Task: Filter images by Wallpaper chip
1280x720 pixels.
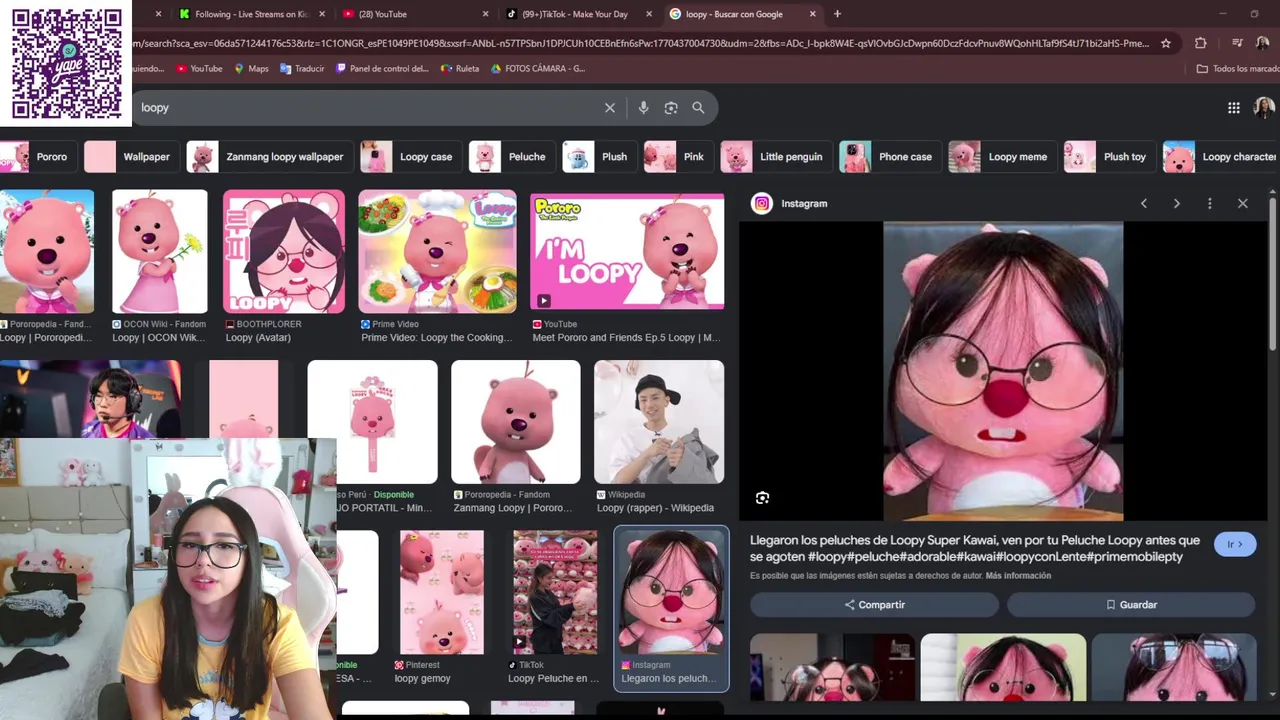Action: pyautogui.click(x=132, y=157)
